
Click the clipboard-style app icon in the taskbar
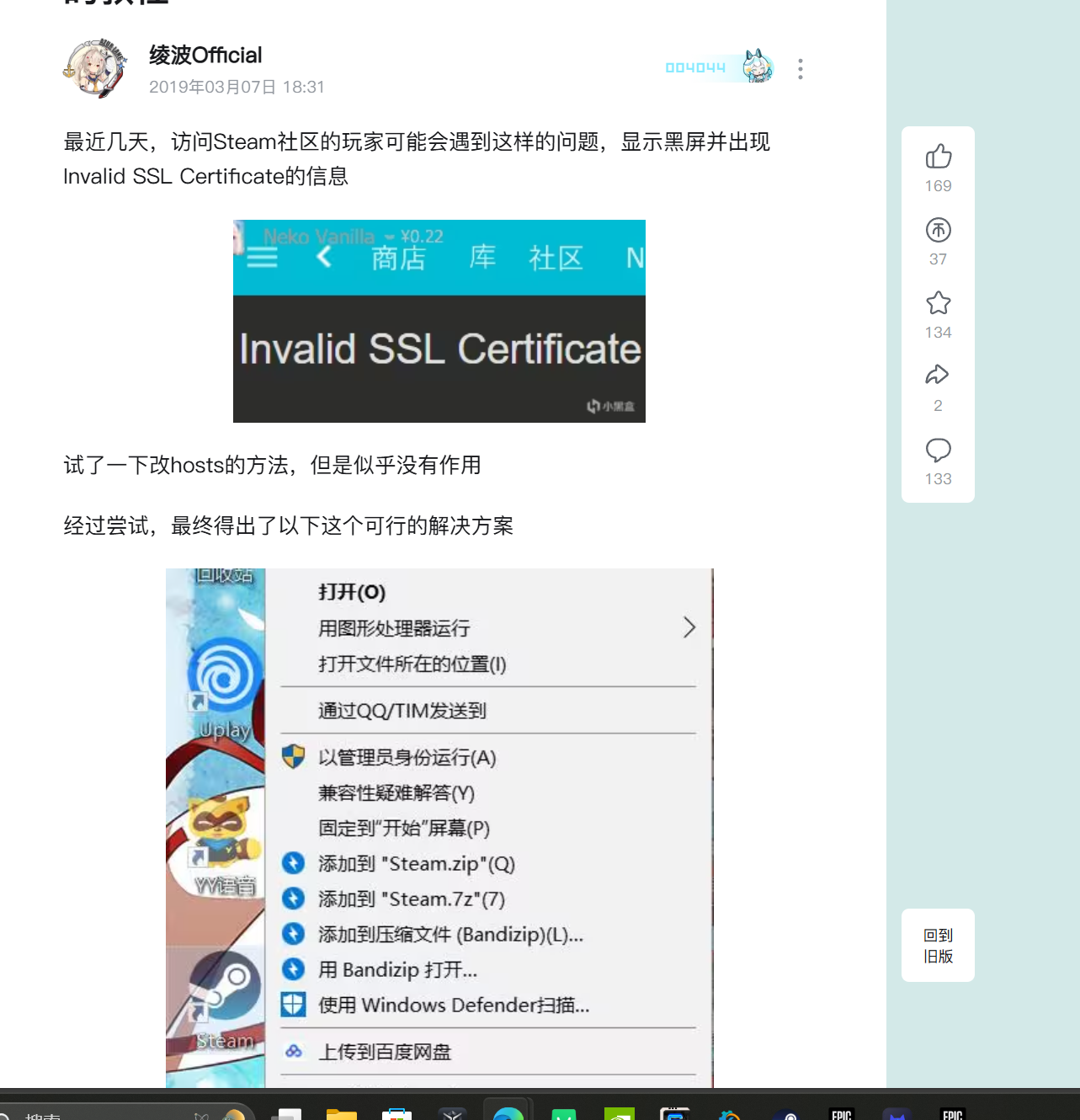[397, 1113]
